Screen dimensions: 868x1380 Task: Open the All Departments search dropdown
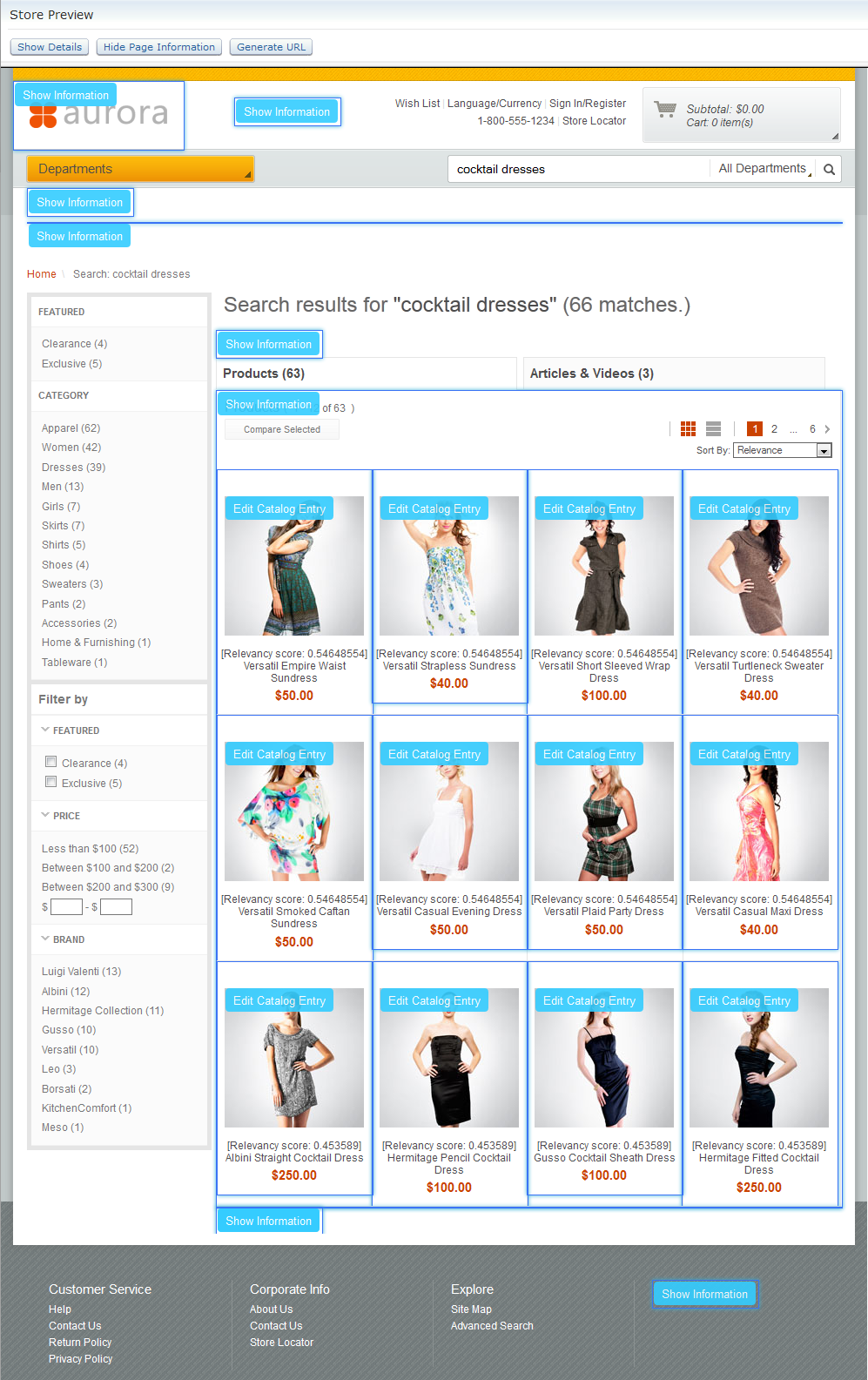coord(764,169)
